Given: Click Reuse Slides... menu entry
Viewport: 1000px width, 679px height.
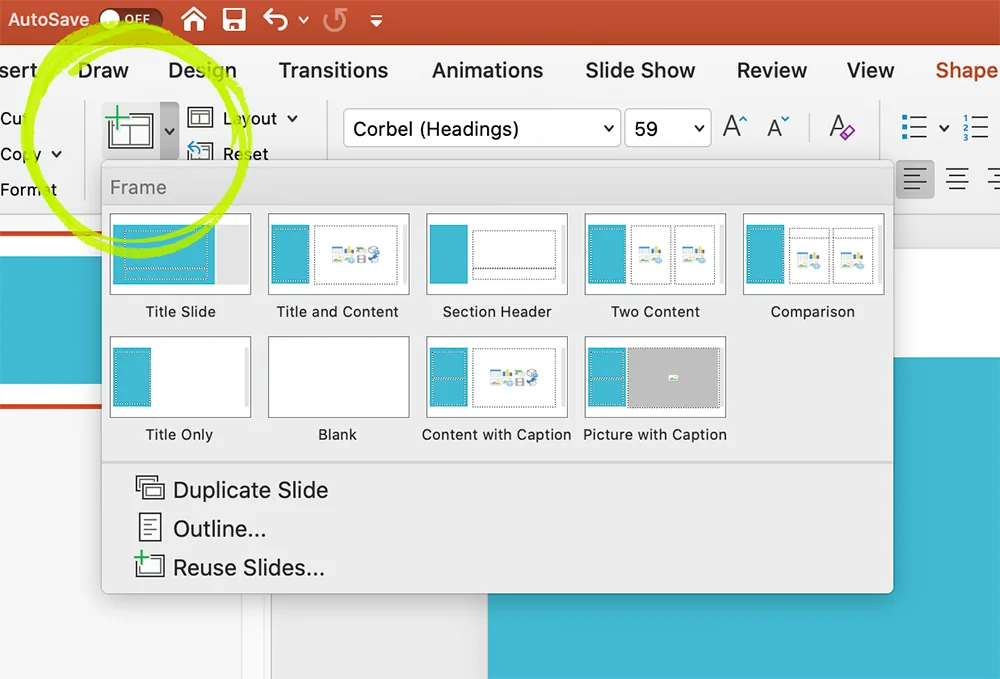Looking at the screenshot, I should tap(230, 567).
